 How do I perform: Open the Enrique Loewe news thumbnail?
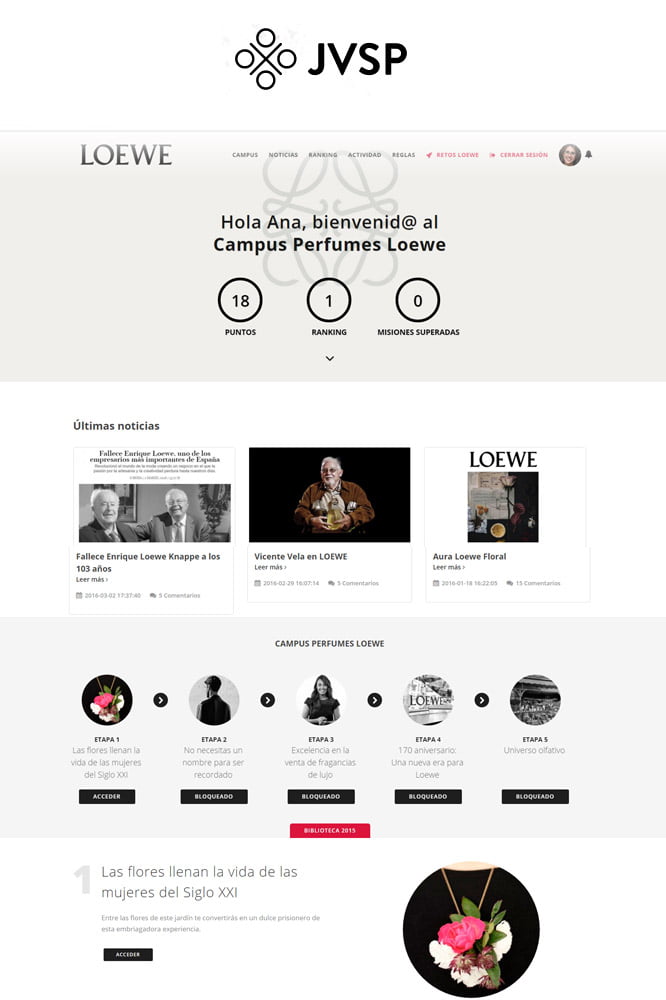point(154,495)
